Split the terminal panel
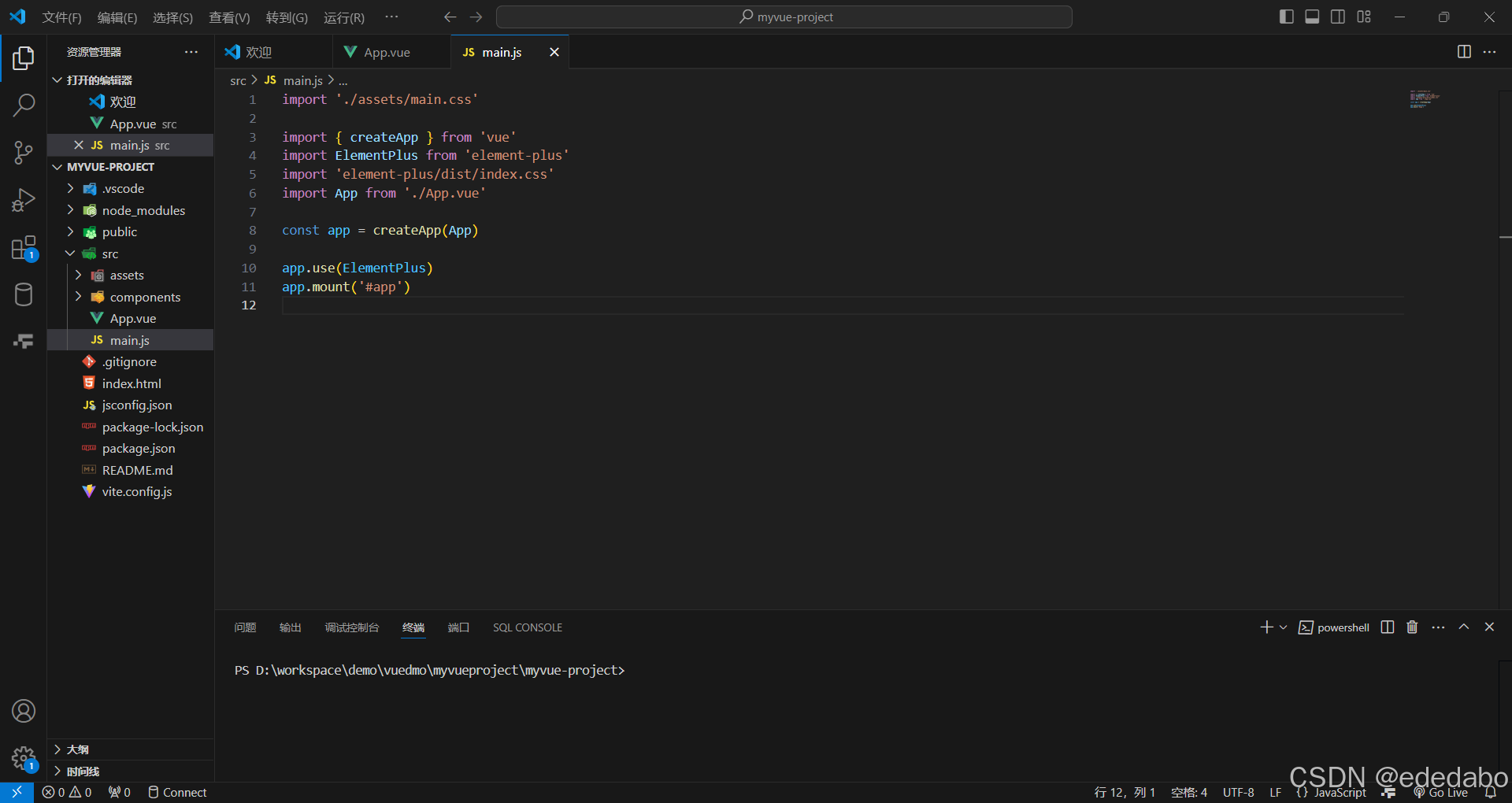1512x803 pixels. click(x=1388, y=627)
